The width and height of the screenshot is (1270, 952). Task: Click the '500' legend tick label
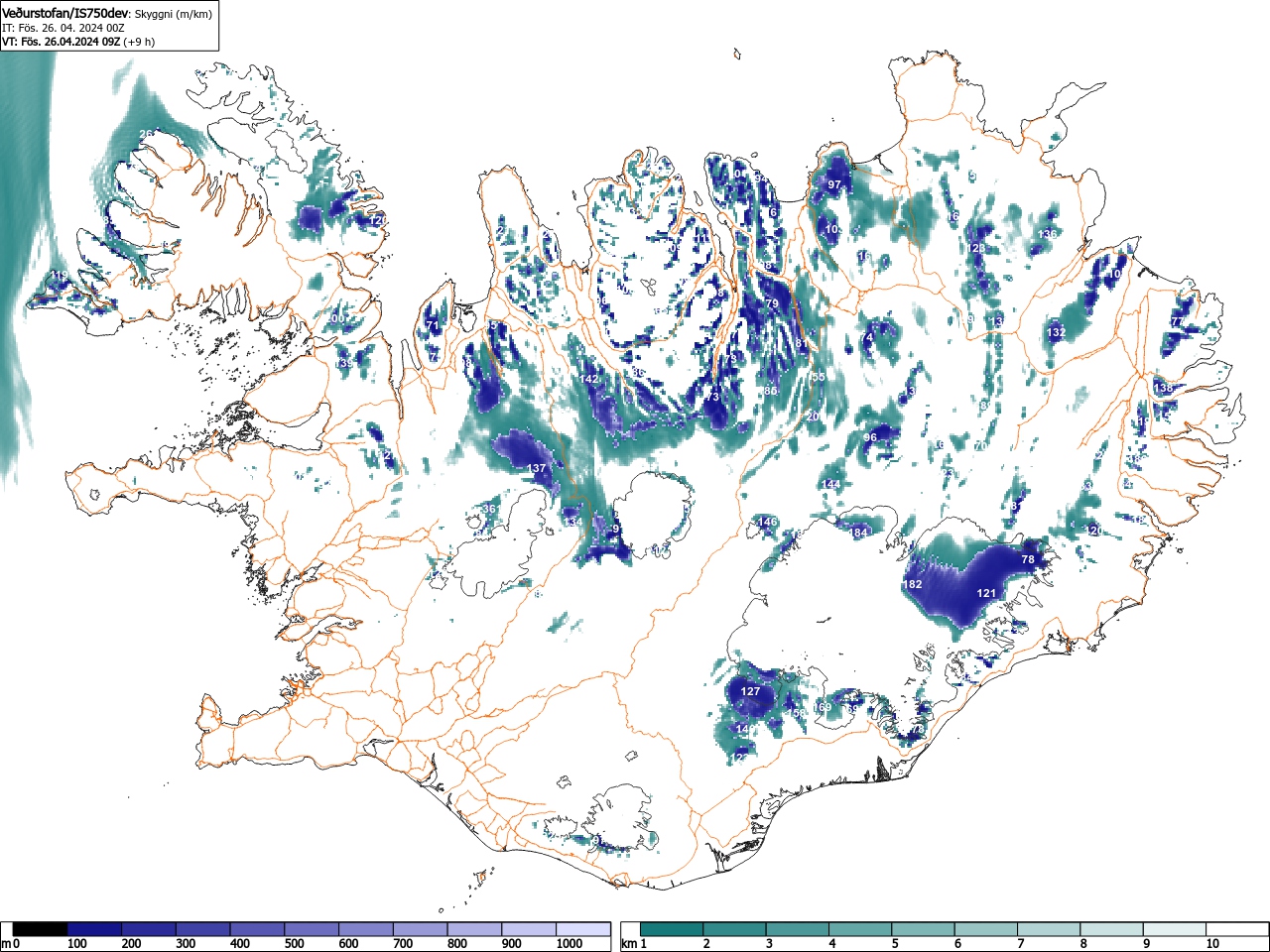click(x=294, y=944)
